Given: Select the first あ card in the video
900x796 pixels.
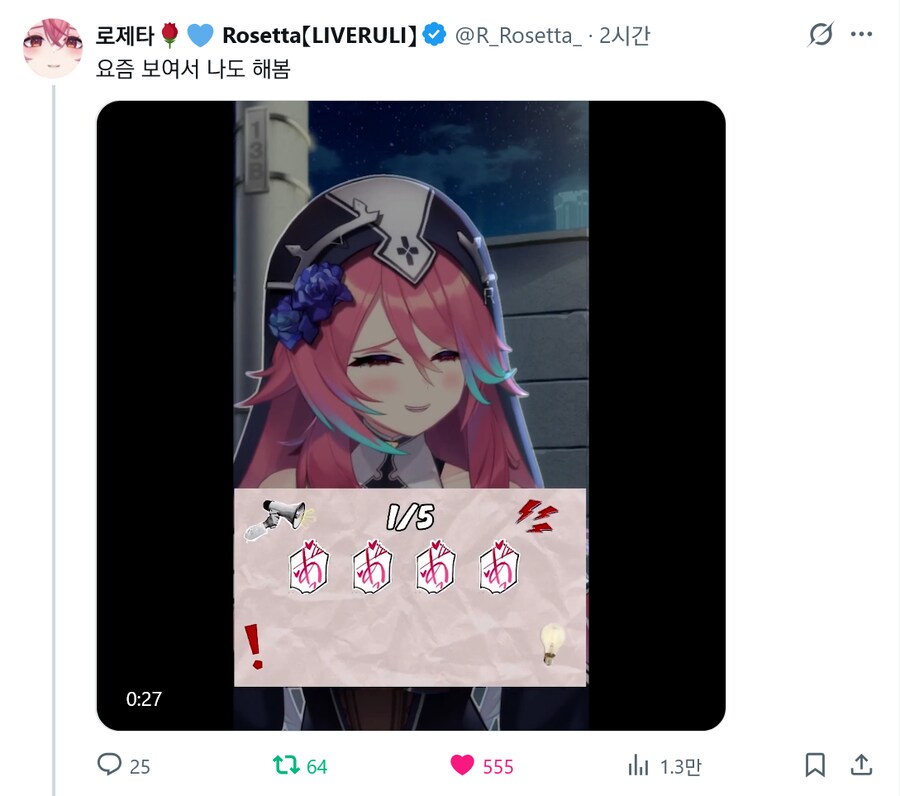Looking at the screenshot, I should point(309,566).
